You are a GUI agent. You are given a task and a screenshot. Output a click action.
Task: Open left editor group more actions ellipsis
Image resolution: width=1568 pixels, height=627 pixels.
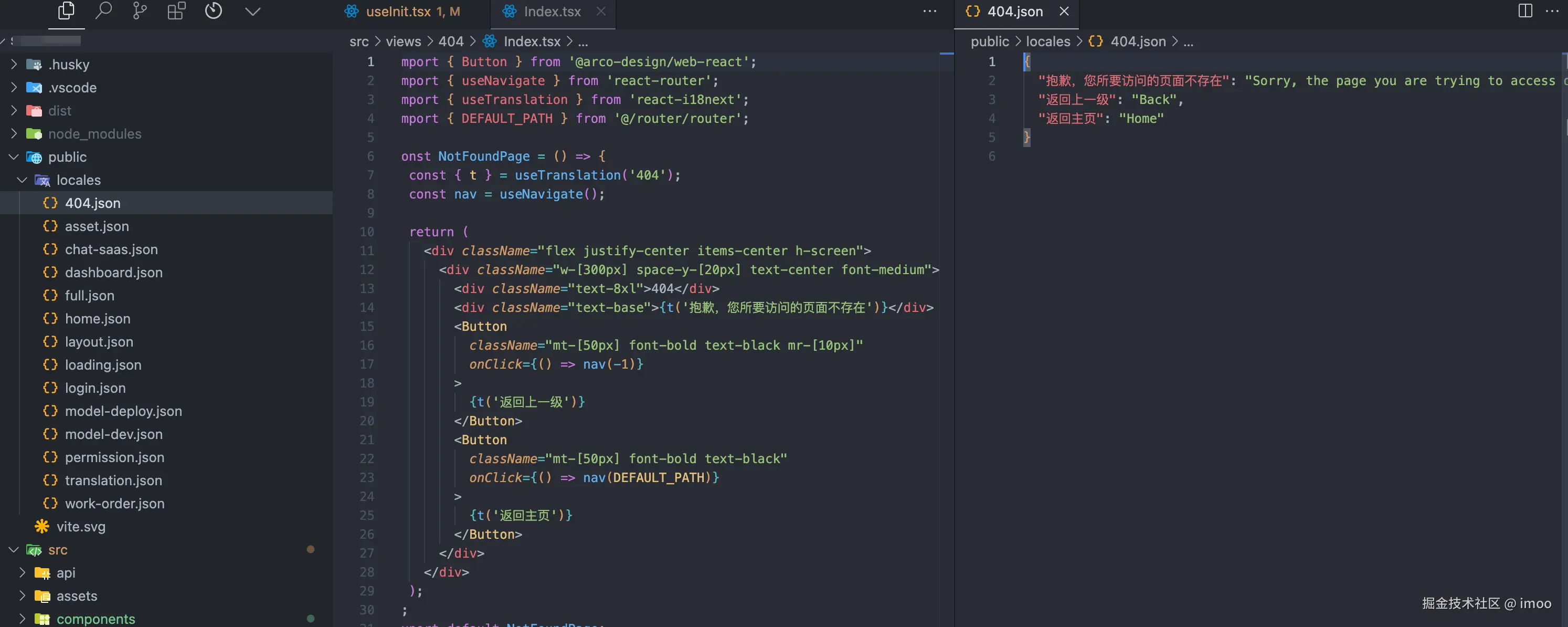[x=929, y=11]
